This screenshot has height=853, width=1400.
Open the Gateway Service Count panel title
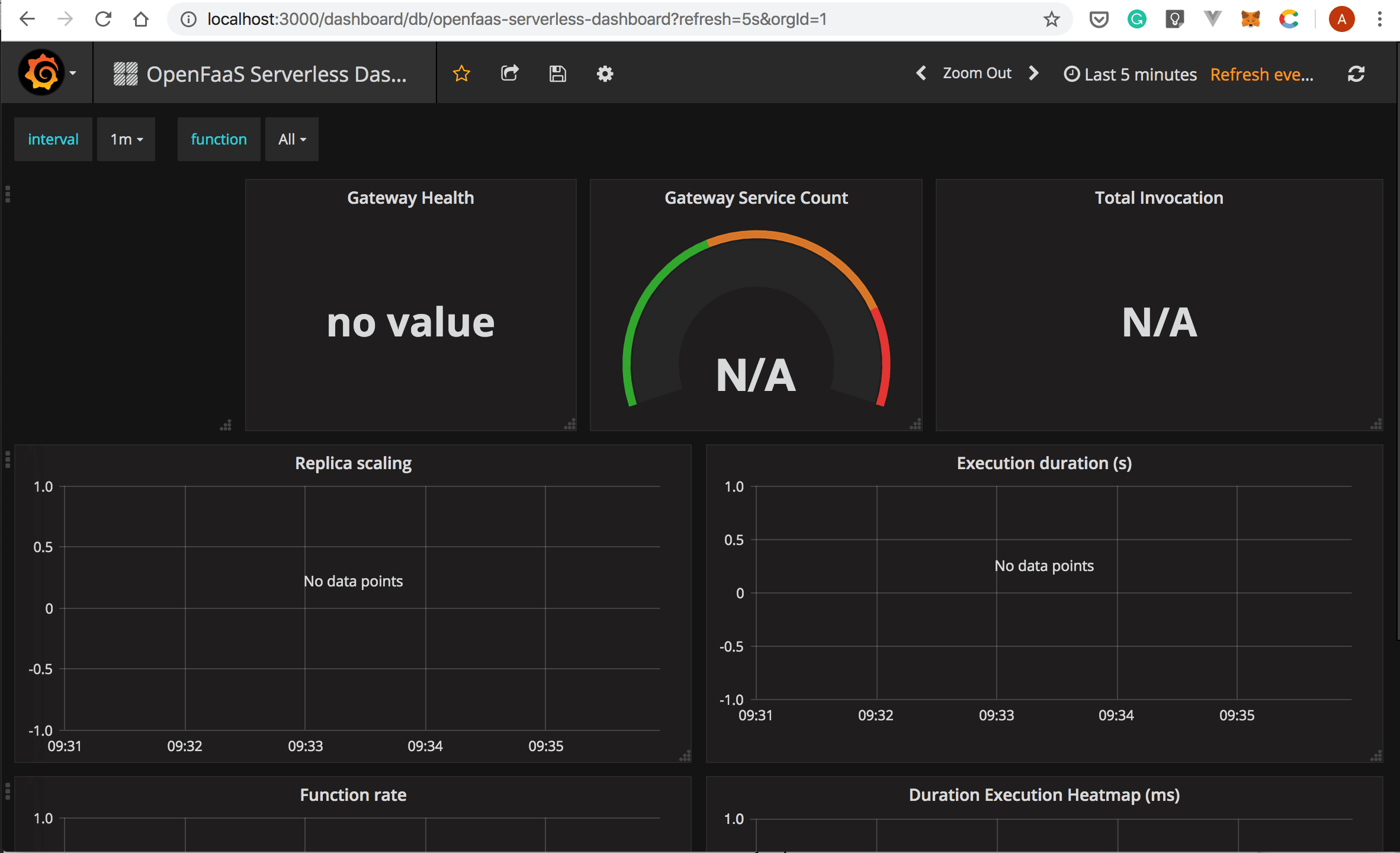[x=756, y=197]
